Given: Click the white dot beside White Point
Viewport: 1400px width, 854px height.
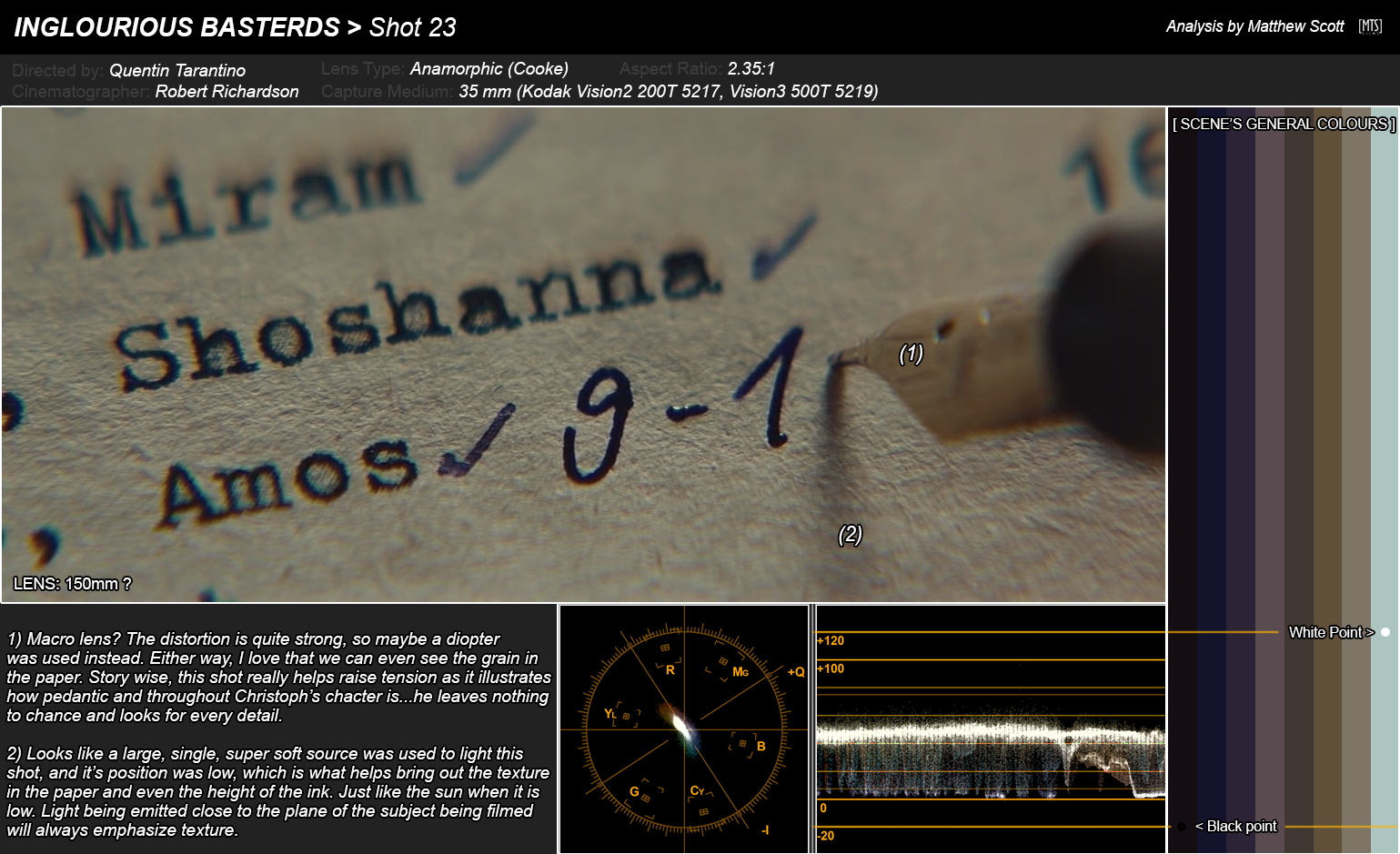Looking at the screenshot, I should coord(1385,632).
